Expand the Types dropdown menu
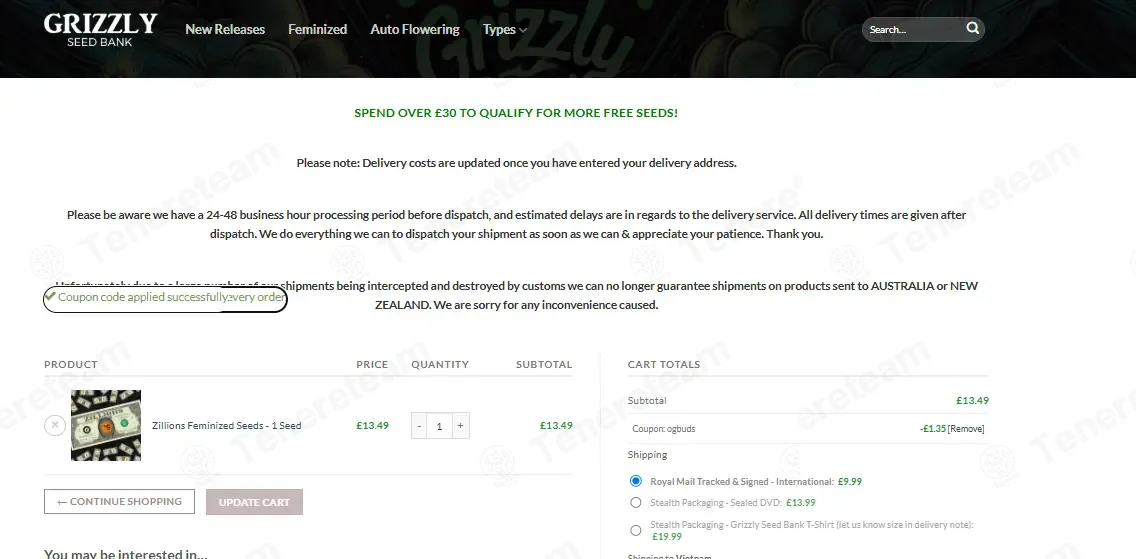The height and width of the screenshot is (559, 1136). [504, 30]
